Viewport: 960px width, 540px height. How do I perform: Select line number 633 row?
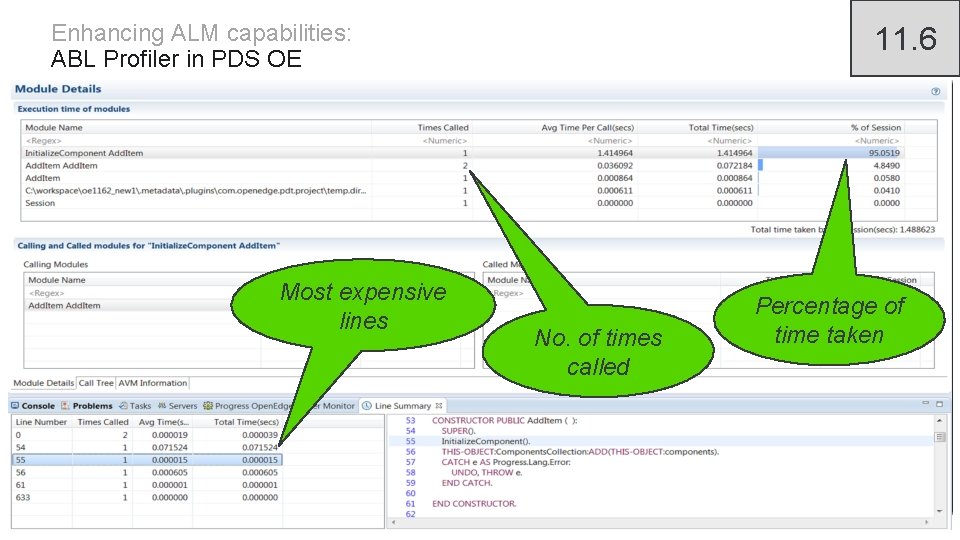[x=147, y=497]
